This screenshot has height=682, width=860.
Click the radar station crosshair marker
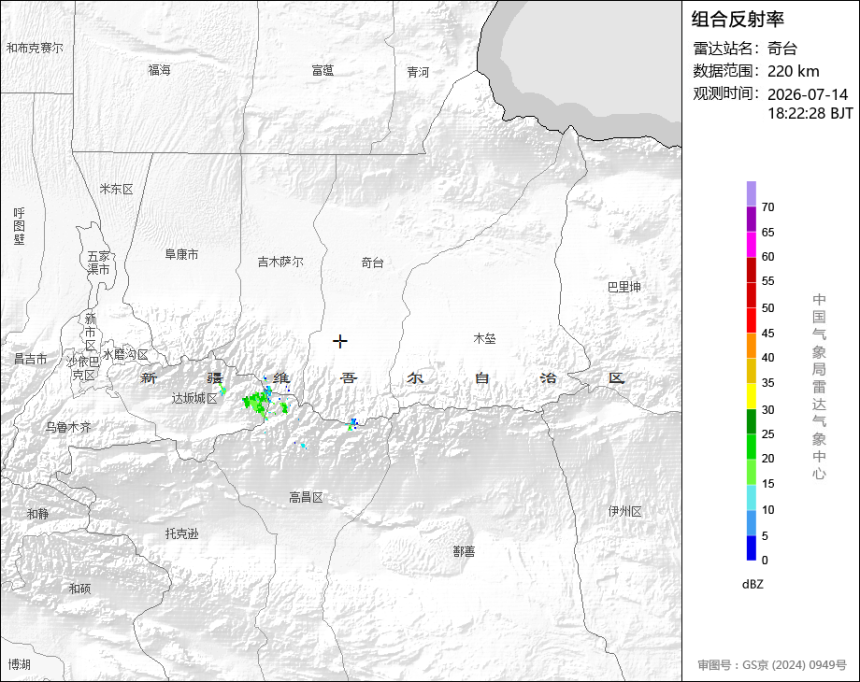[340, 341]
